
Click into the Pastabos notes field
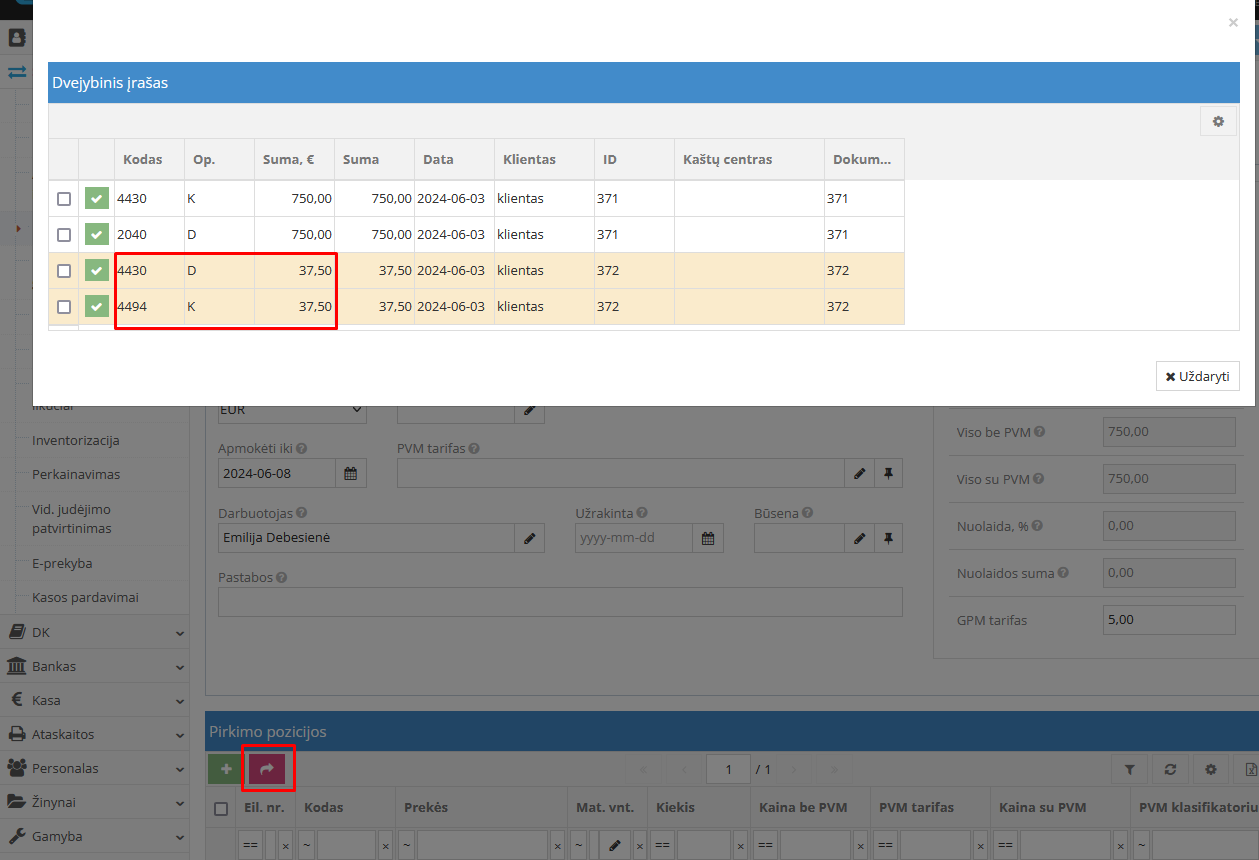tap(560, 602)
